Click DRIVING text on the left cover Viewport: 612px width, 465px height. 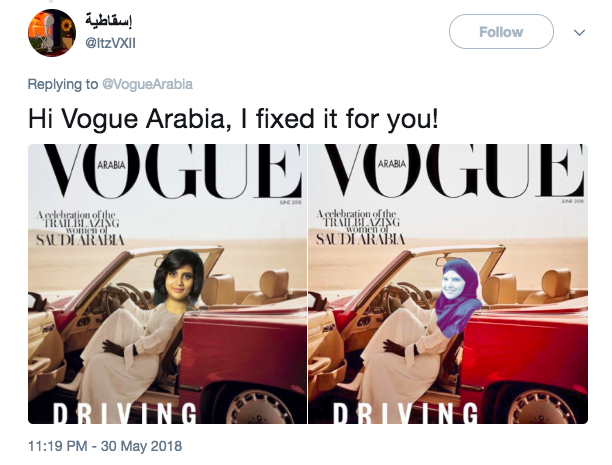tap(125, 413)
